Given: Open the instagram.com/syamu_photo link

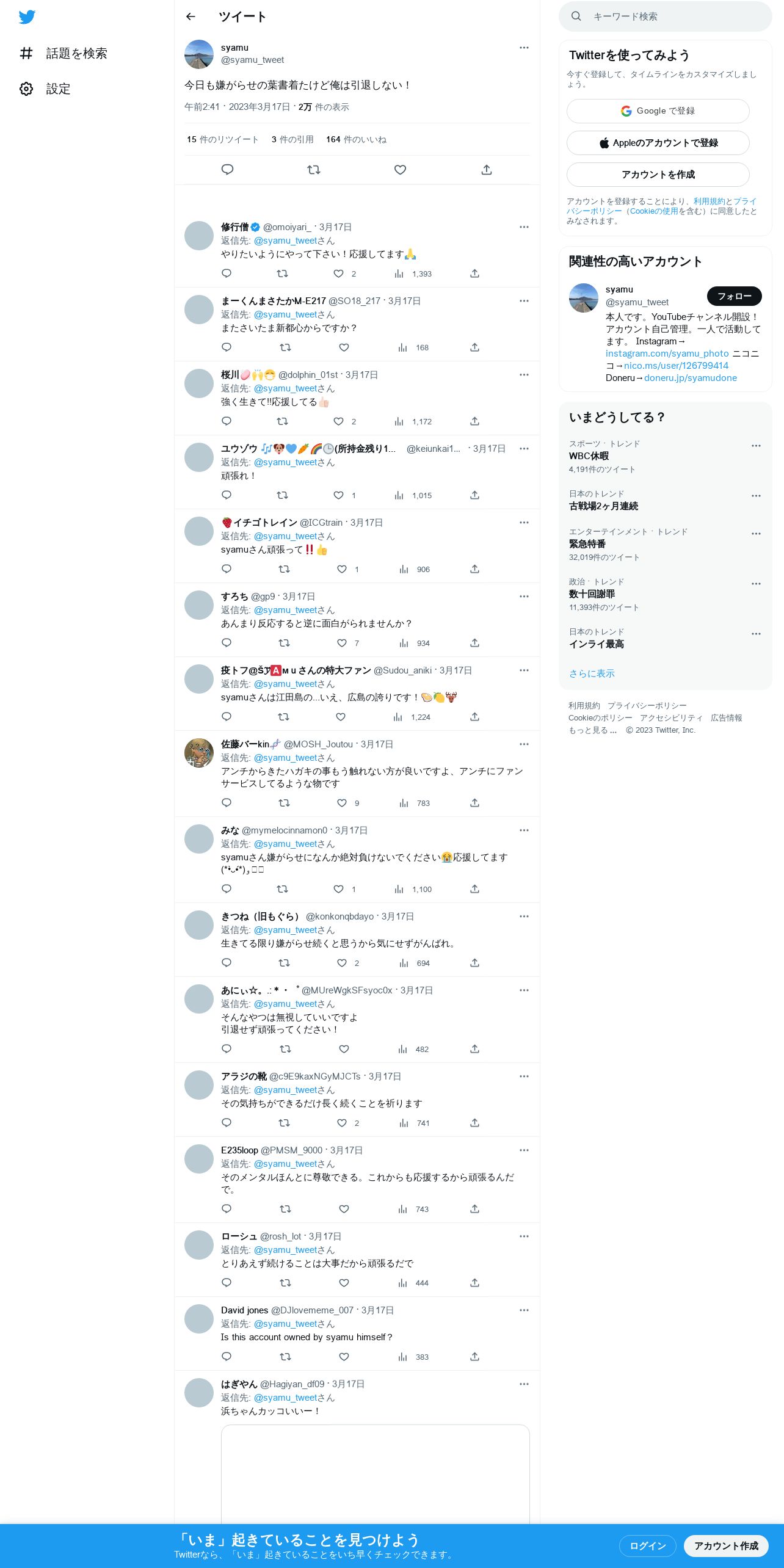Looking at the screenshot, I should [667, 354].
